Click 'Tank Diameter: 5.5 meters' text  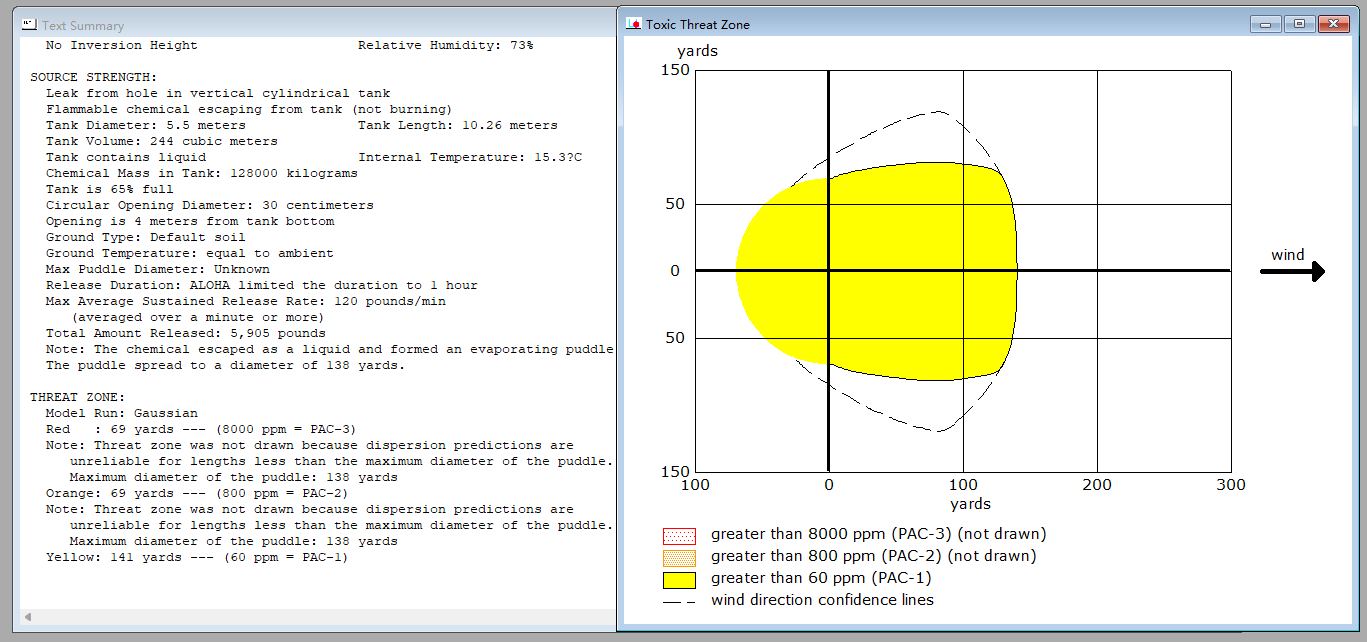point(145,125)
